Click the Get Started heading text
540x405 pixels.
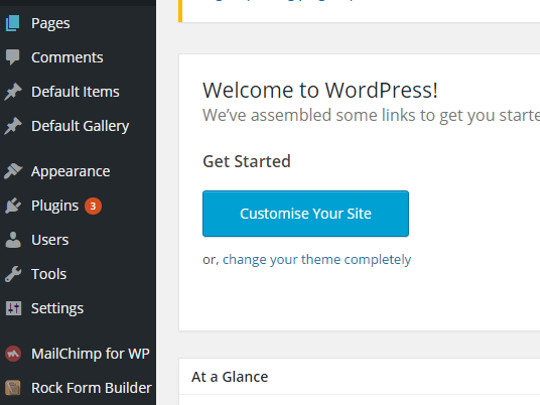pos(247,161)
